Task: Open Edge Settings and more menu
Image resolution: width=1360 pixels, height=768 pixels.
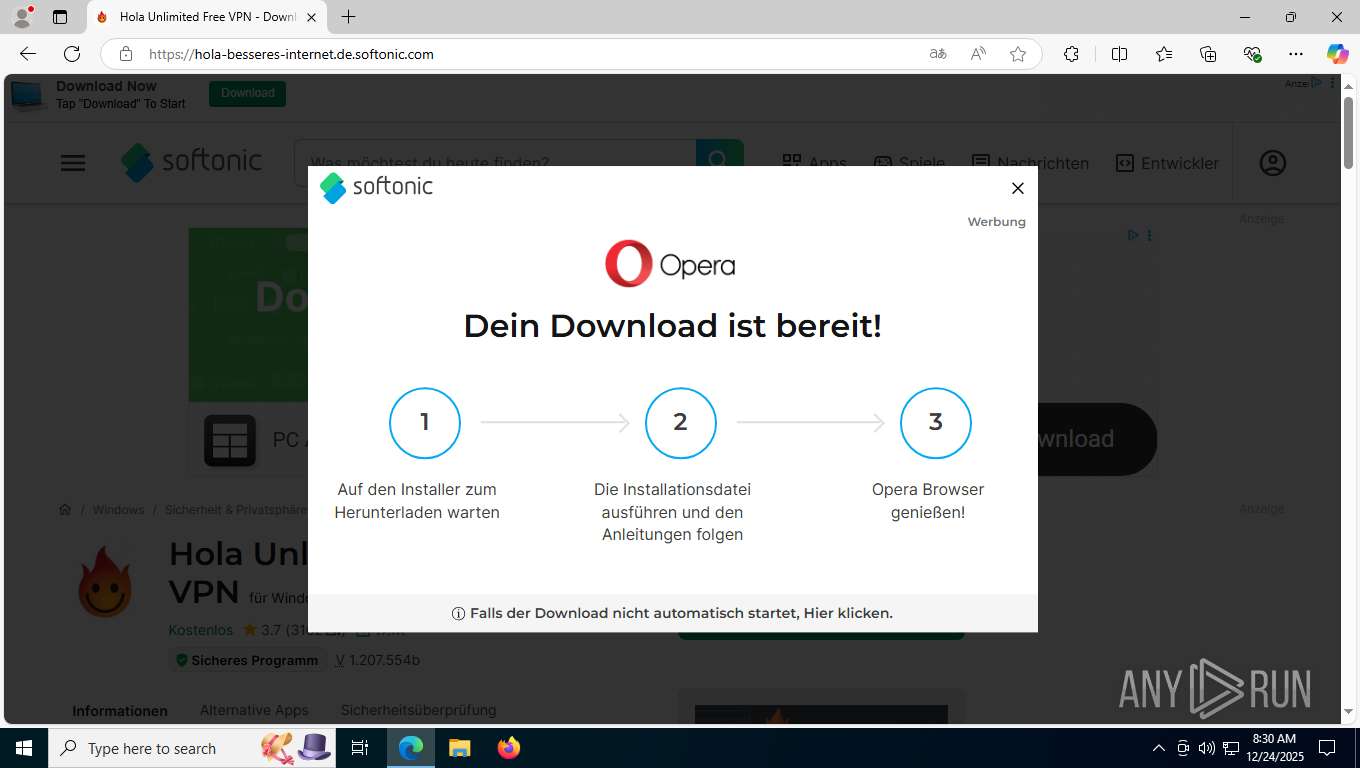Action: coord(1296,54)
